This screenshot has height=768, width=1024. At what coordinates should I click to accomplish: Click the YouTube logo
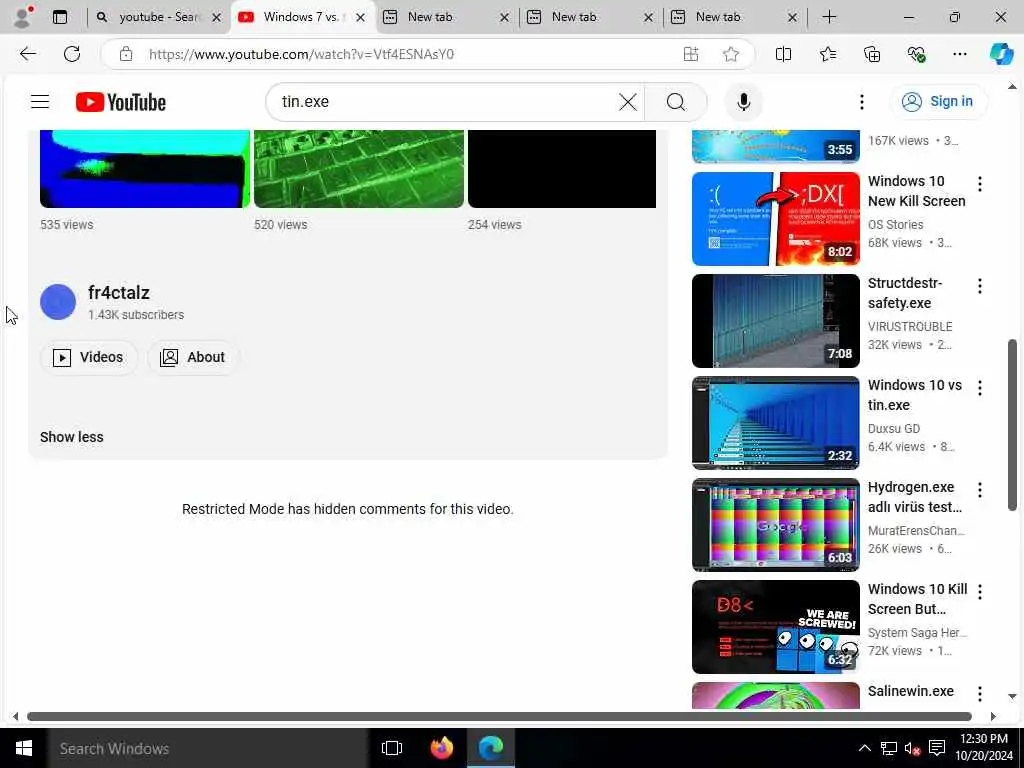[x=121, y=102]
